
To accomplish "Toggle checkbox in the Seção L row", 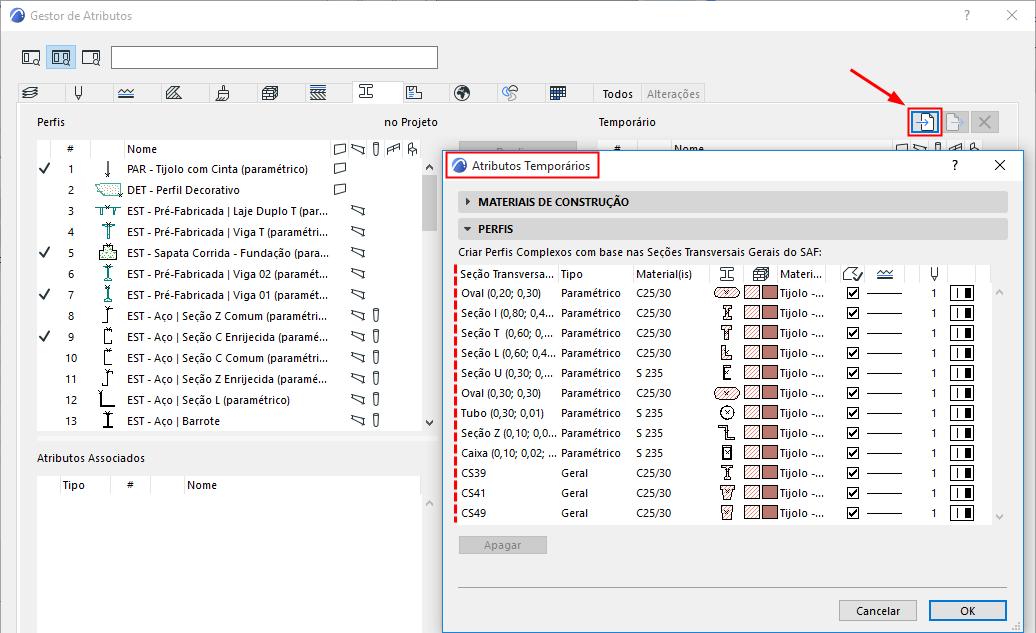I will coord(853,353).
